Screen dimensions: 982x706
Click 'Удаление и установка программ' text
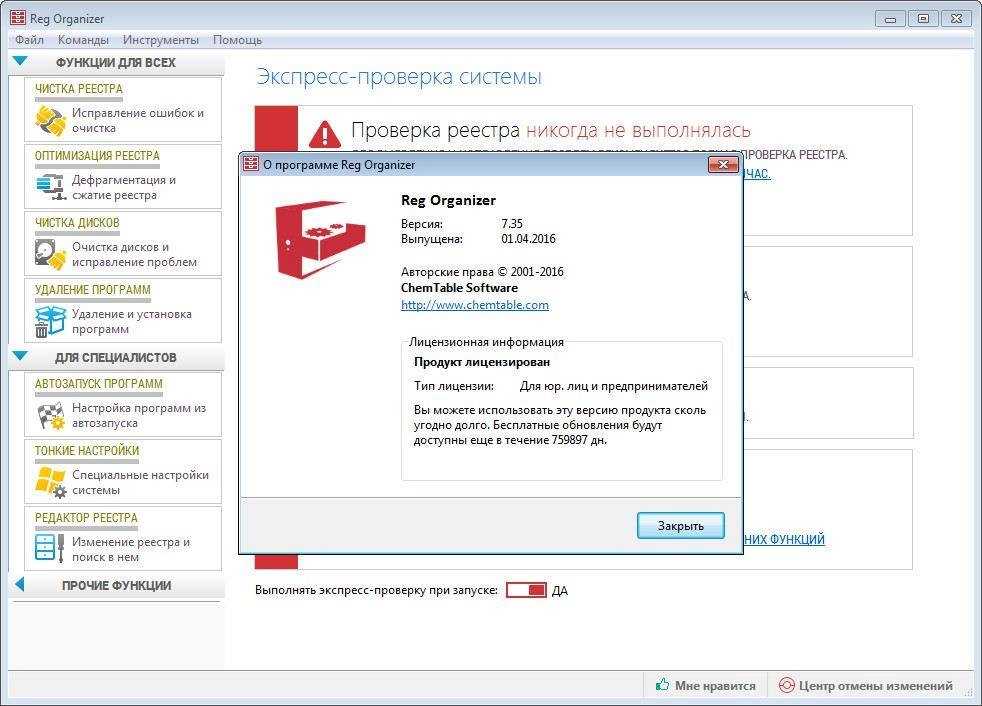[x=132, y=321]
